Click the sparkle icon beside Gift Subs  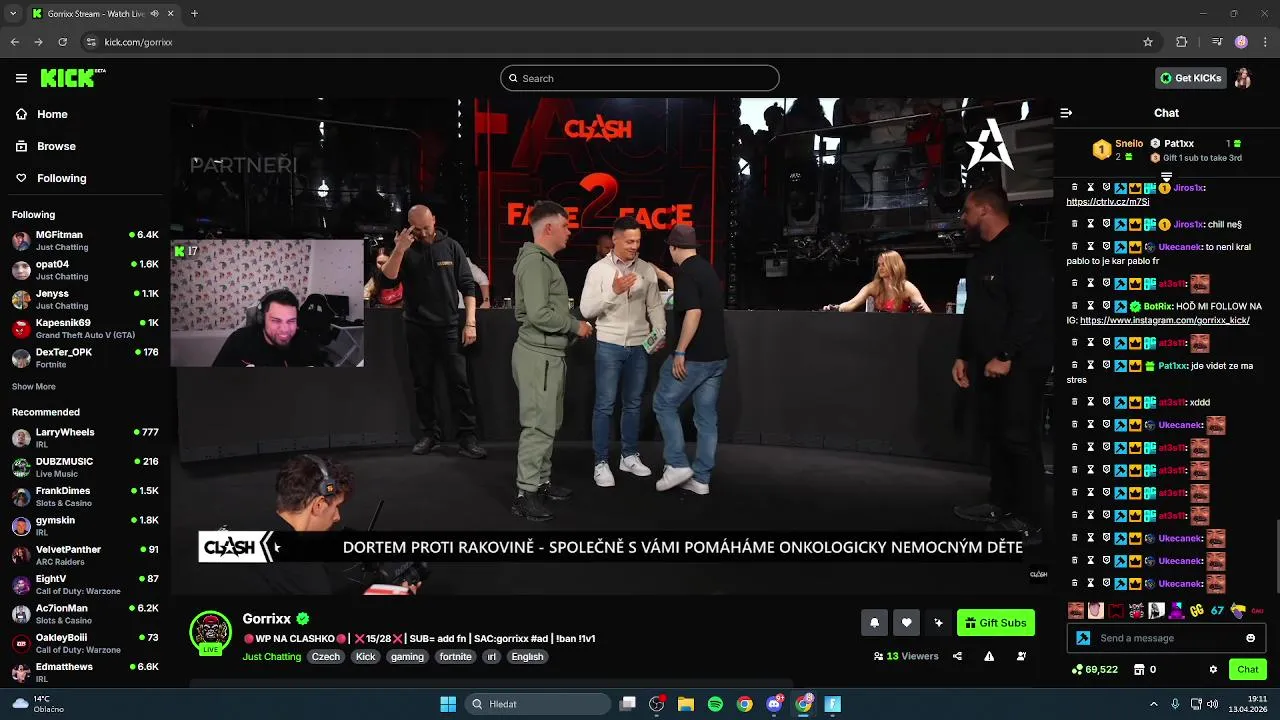coord(938,623)
